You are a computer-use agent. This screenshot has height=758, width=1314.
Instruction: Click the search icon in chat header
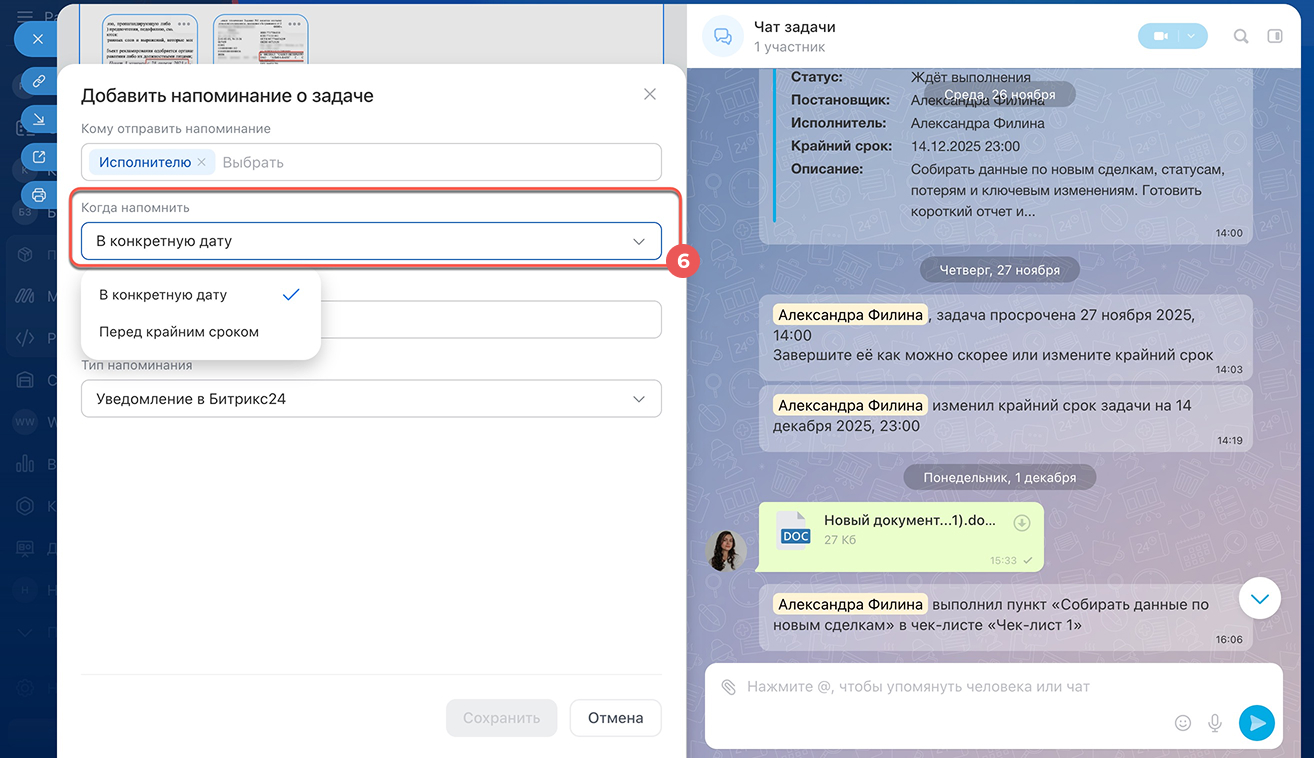pos(1241,36)
